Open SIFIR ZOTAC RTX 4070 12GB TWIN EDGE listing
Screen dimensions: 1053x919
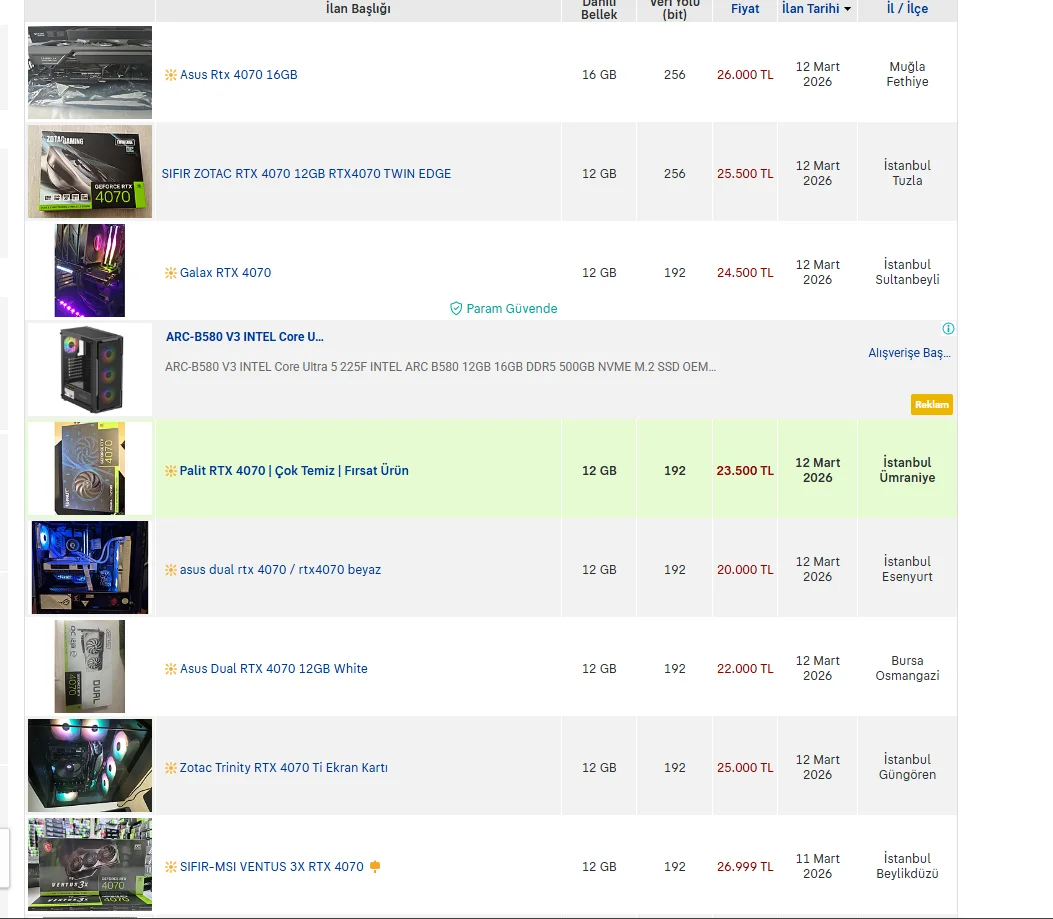(x=306, y=173)
